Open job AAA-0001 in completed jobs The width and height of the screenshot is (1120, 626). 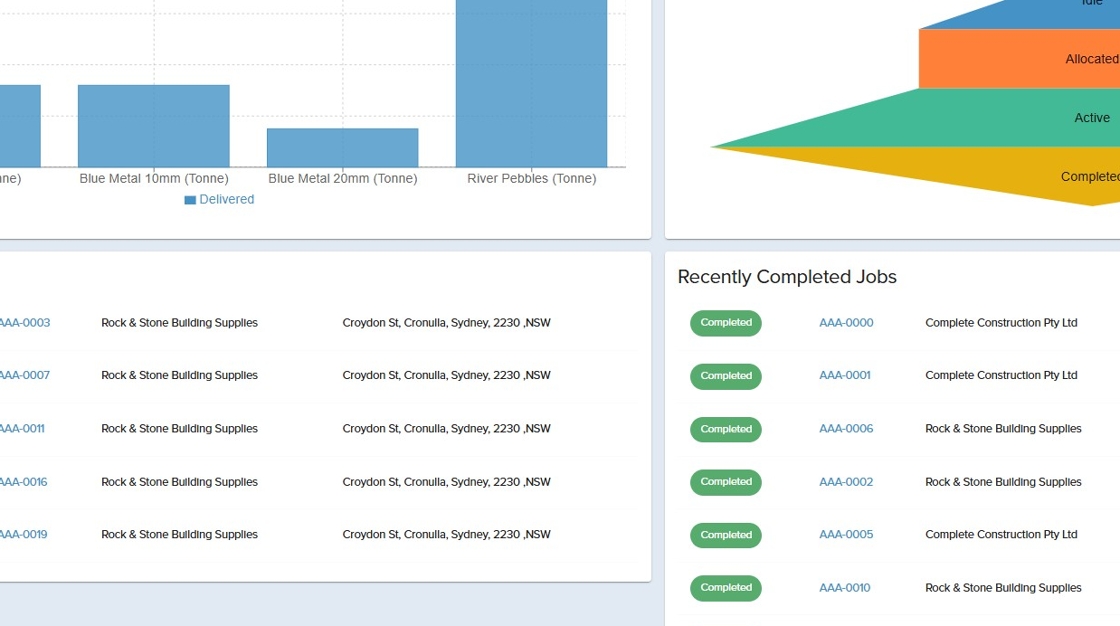click(845, 376)
